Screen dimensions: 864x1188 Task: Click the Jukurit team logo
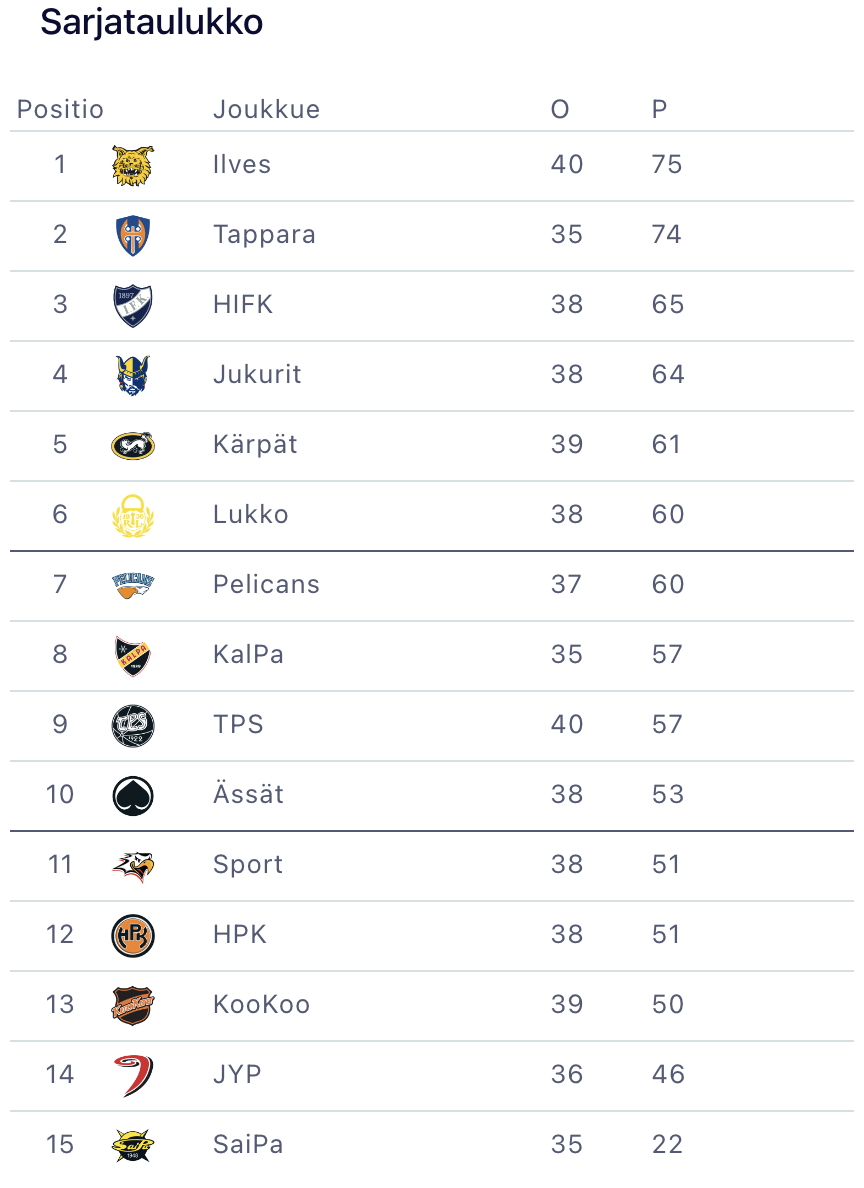[133, 375]
